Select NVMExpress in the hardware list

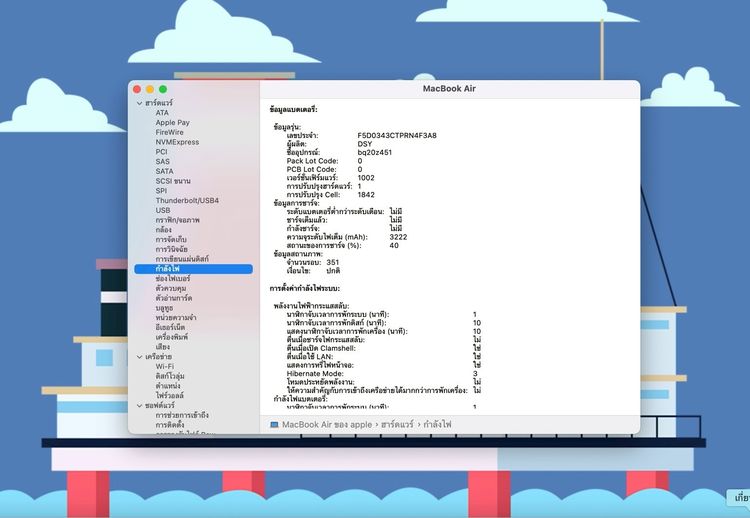pos(177,142)
